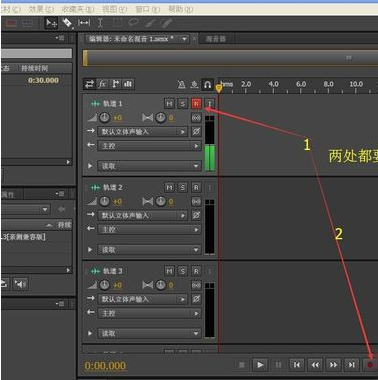Open the 效果 menu
378x380 pixels.
[x=41, y=9]
